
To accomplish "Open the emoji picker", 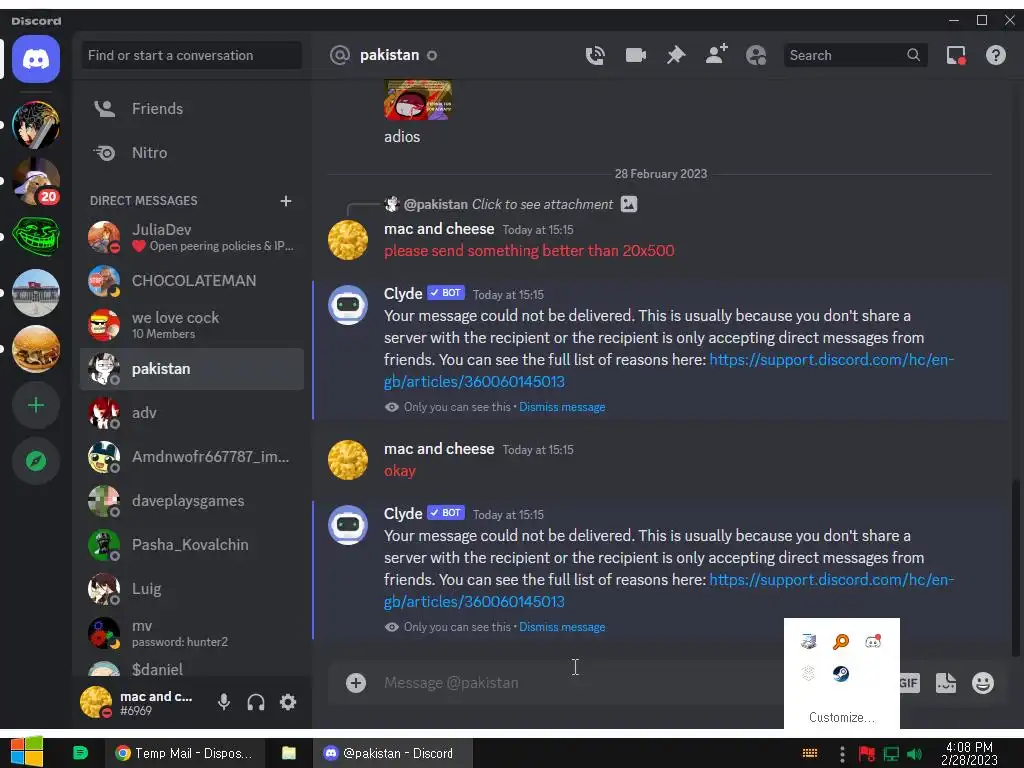I will pos(983,683).
